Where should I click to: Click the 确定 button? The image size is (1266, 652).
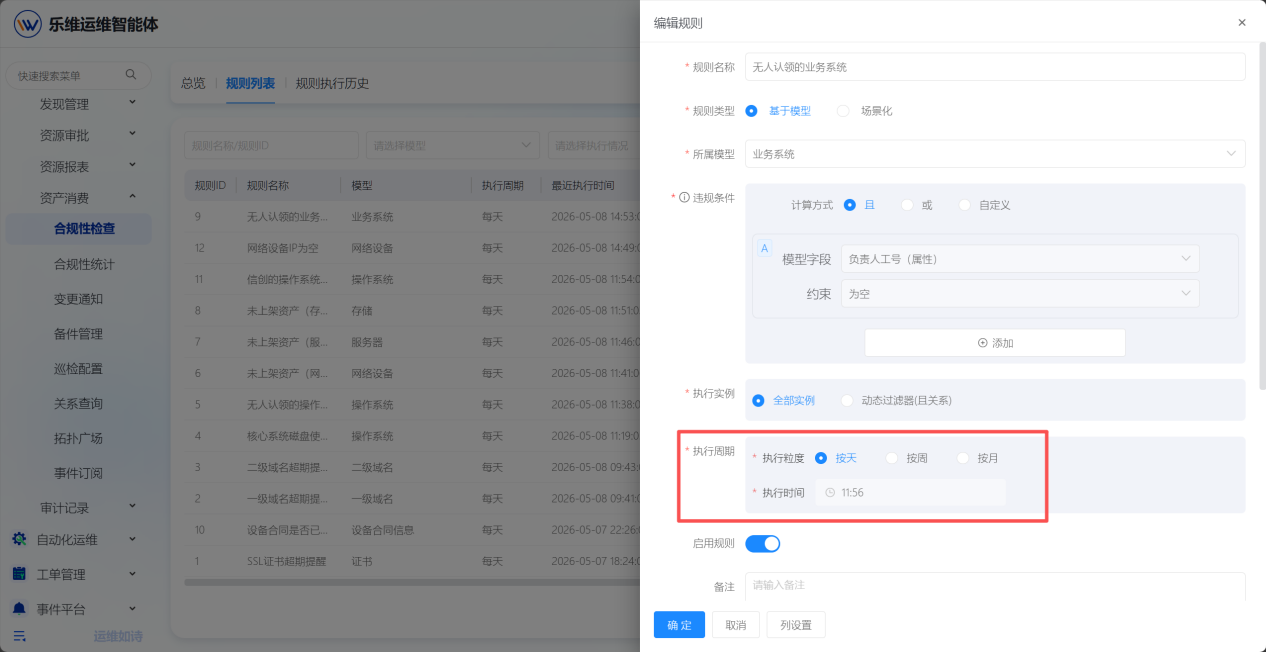coord(679,625)
